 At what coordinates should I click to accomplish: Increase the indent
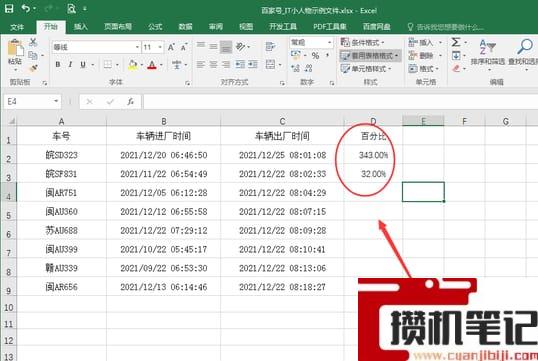click(253, 64)
